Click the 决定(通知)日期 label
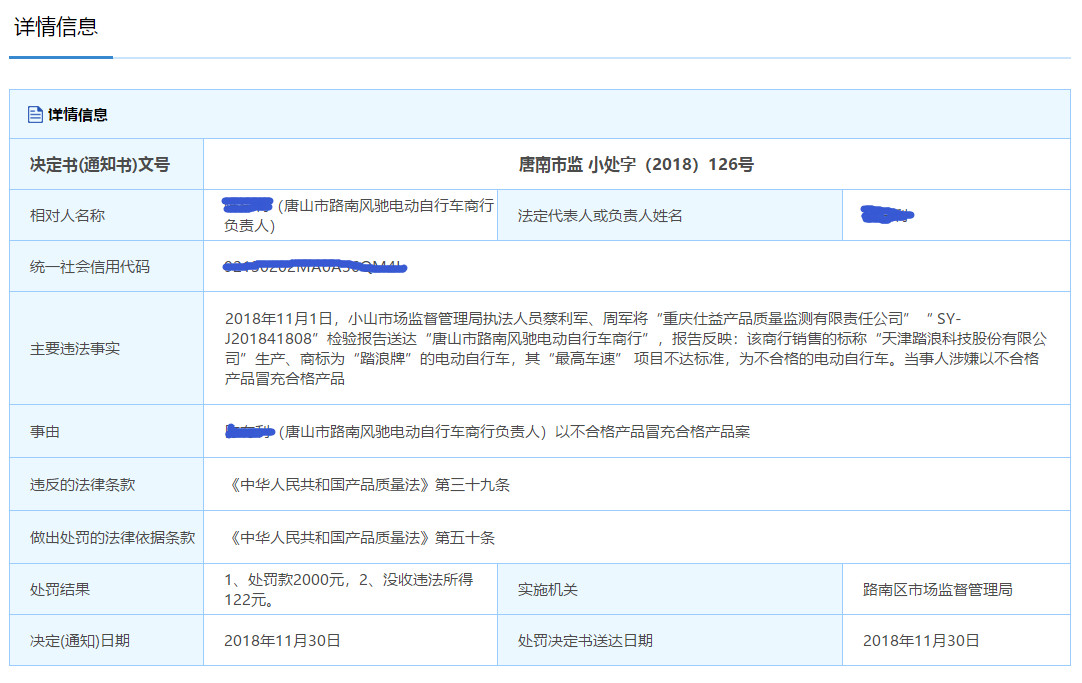 pos(80,641)
